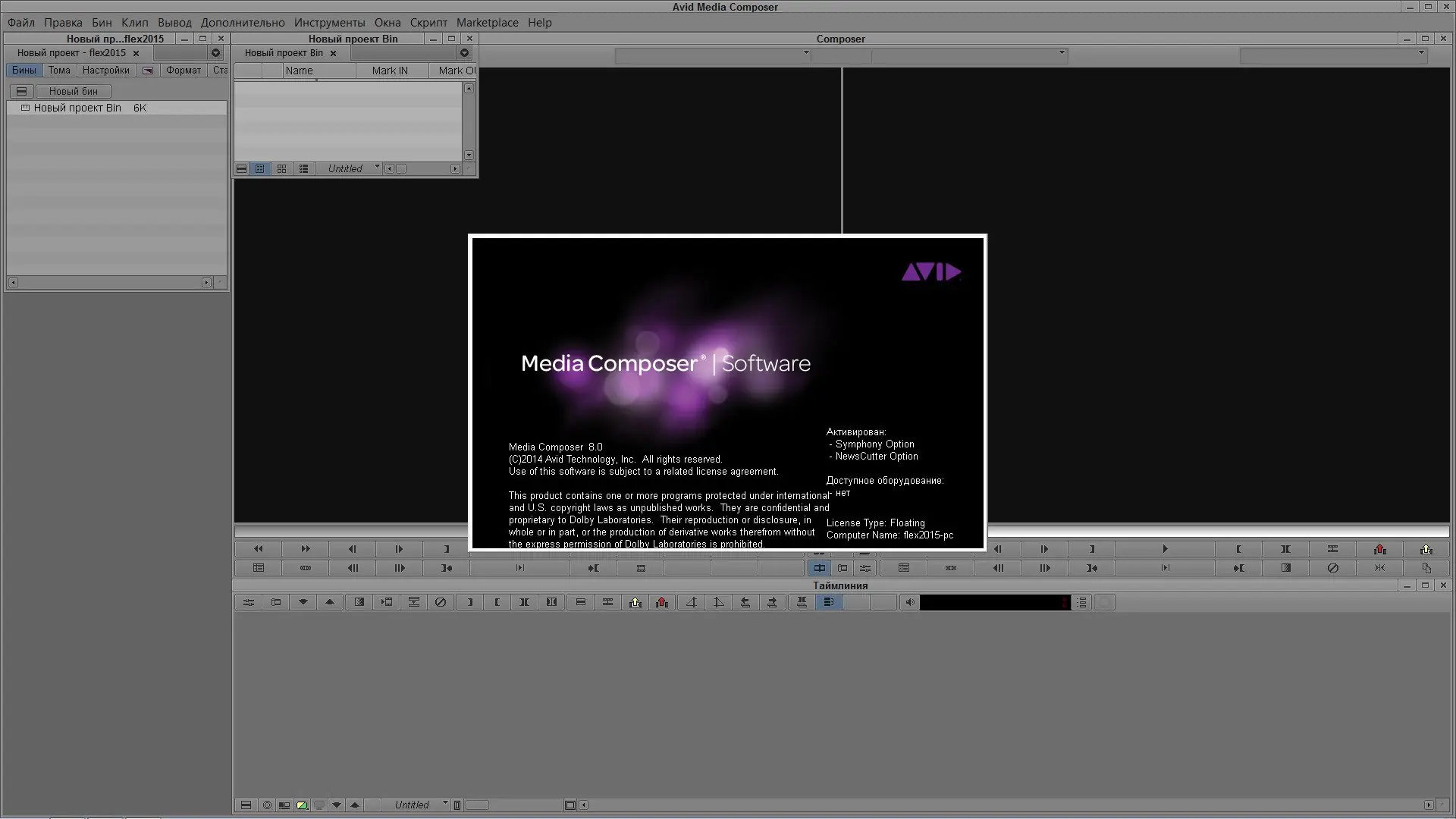
Task: Click the Extract (yellow arrow) timeline button
Action: 635,602
